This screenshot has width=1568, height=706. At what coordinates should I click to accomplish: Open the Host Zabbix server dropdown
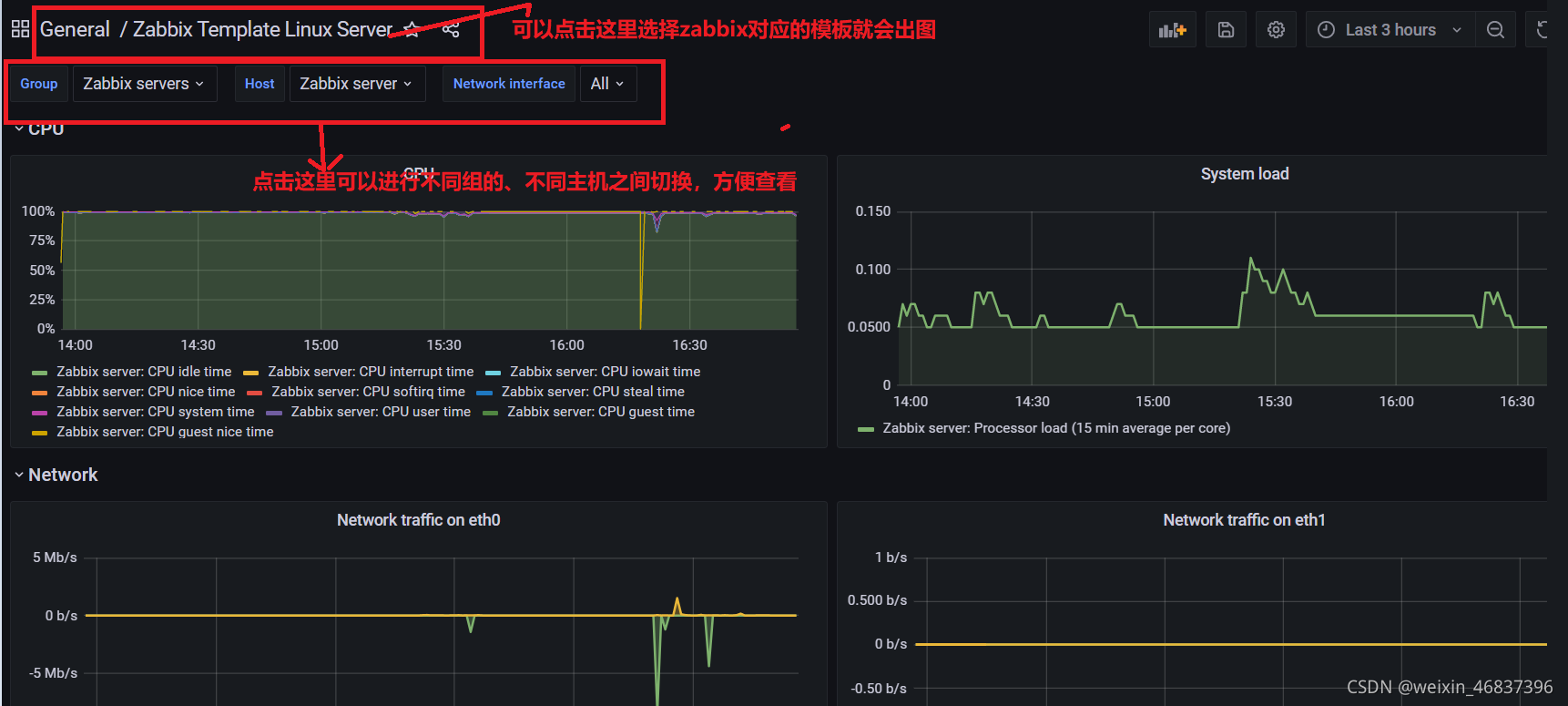[x=357, y=84]
